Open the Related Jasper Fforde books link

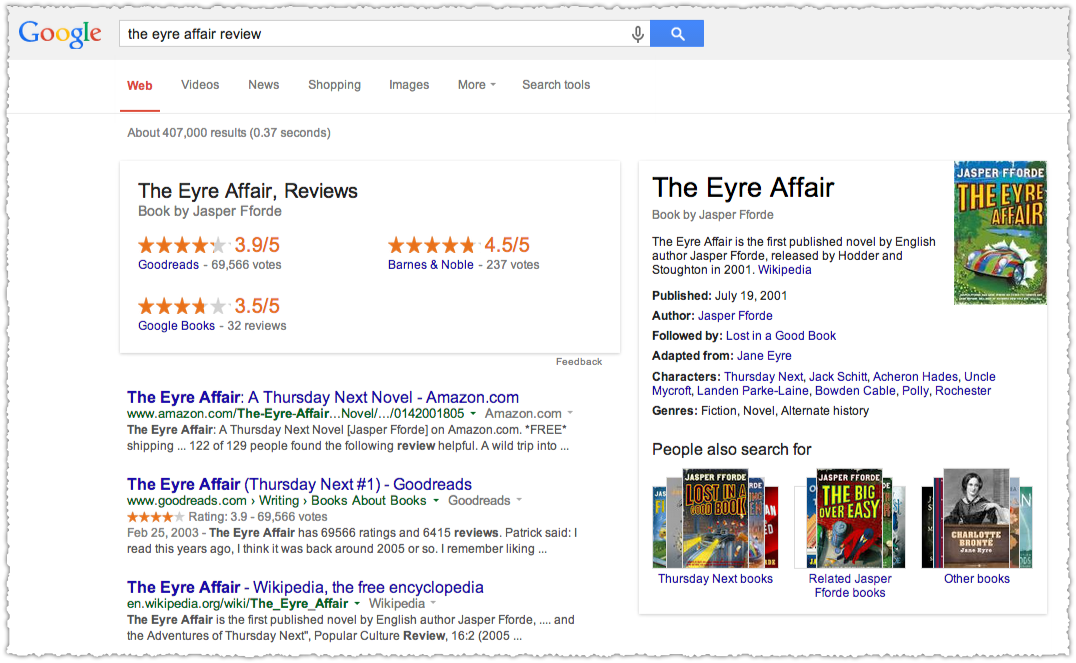click(x=850, y=585)
